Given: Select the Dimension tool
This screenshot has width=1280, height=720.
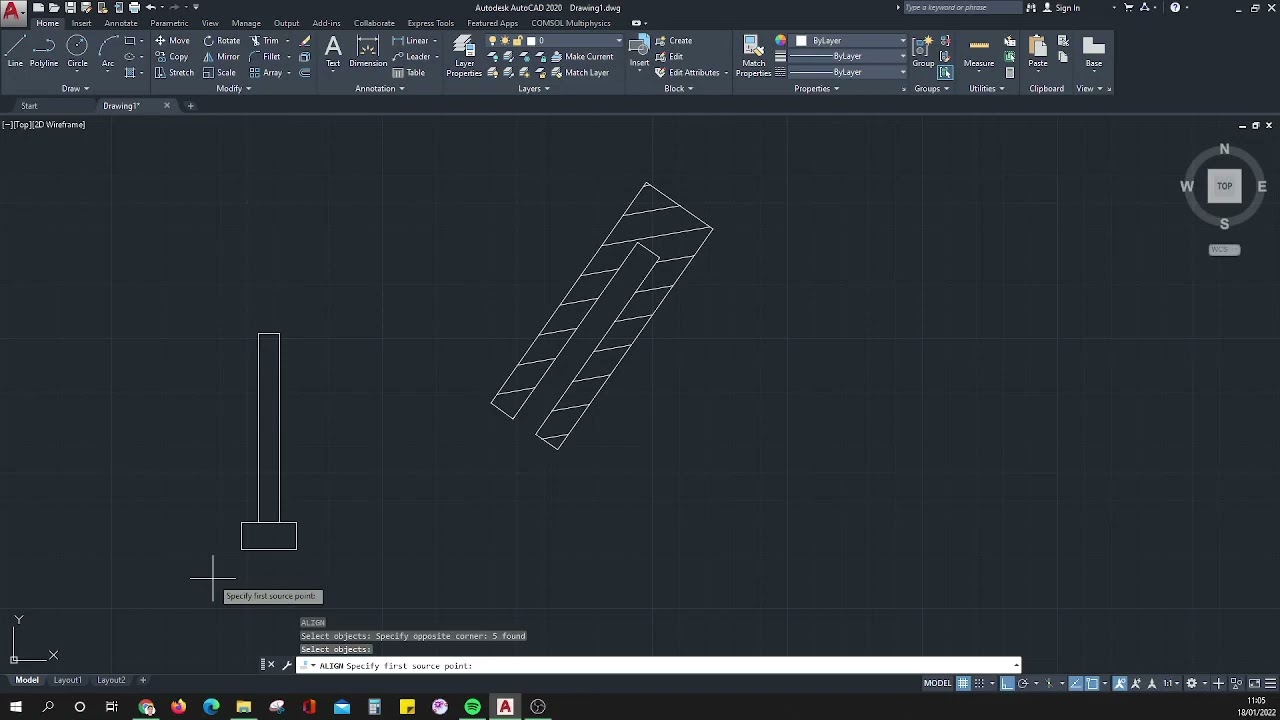Looking at the screenshot, I should (368, 52).
